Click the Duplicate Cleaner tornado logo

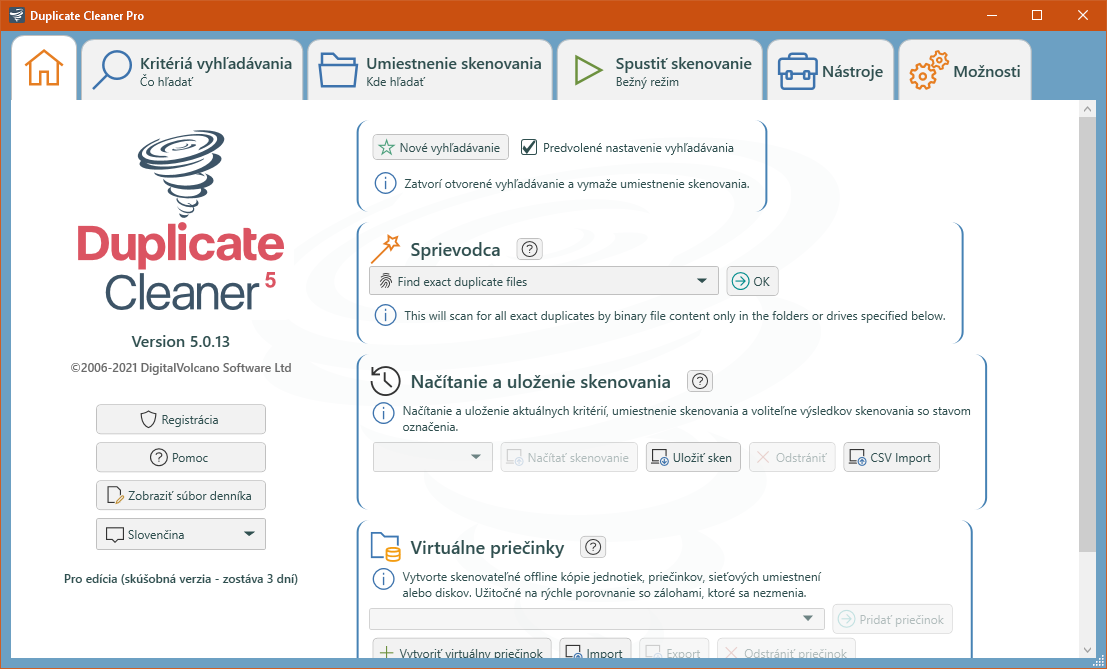point(181,172)
